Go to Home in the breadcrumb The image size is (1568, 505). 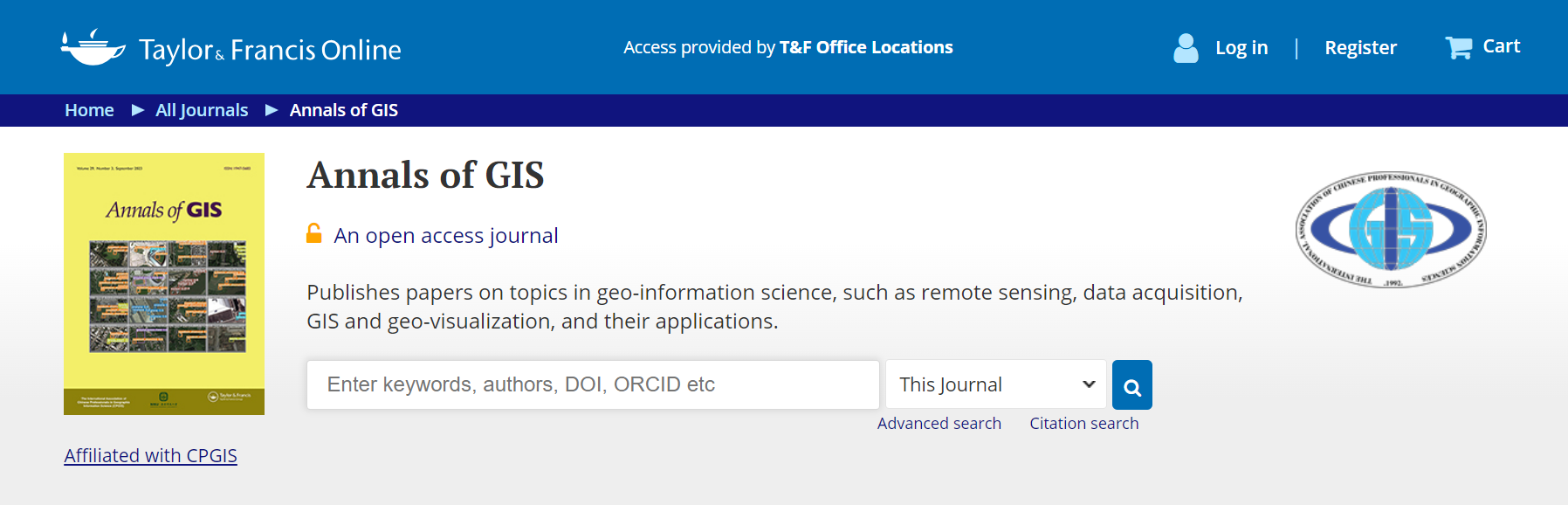coord(89,110)
